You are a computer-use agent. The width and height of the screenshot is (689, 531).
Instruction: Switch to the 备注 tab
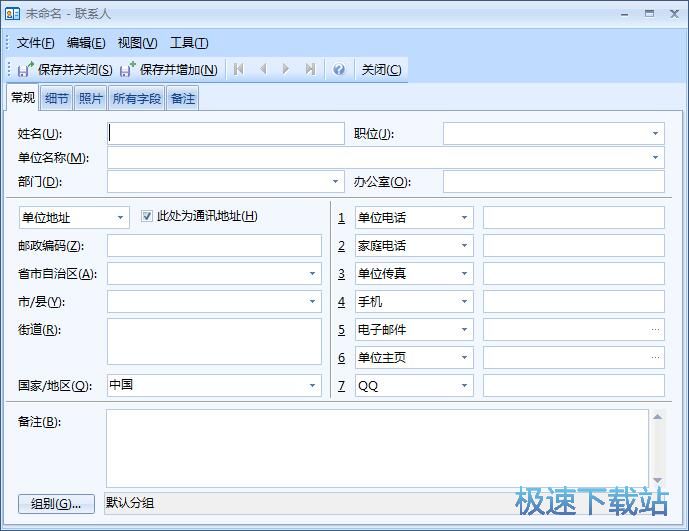click(x=183, y=98)
